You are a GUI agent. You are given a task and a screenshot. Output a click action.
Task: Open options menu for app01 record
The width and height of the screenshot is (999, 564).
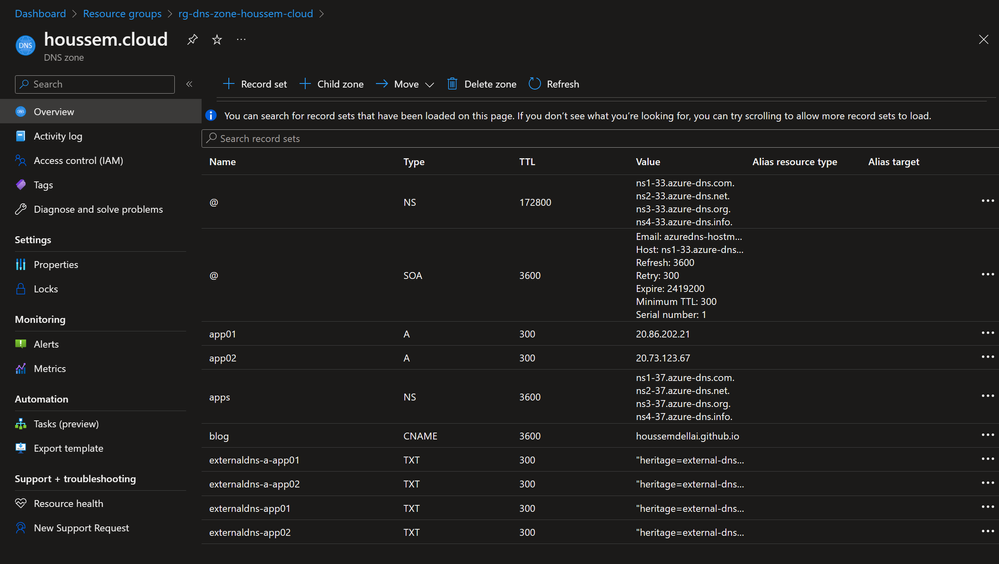pyautogui.click(x=988, y=333)
